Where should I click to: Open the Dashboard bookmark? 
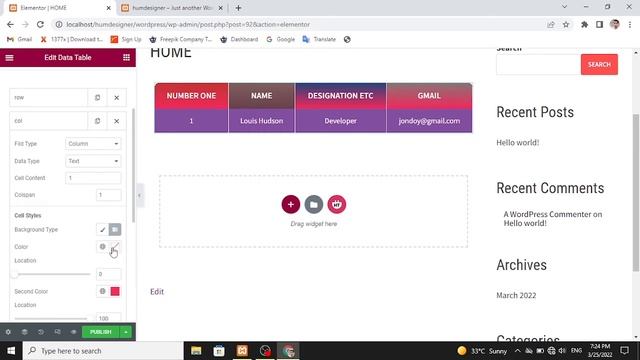point(239,39)
